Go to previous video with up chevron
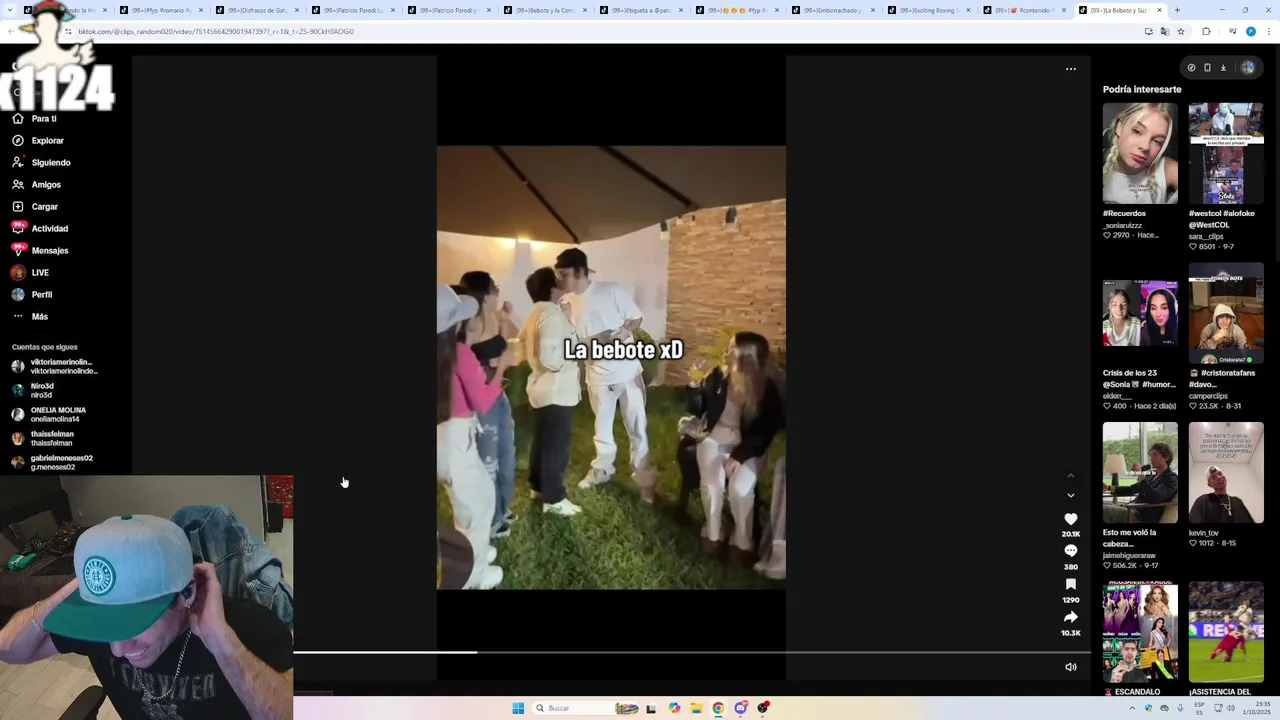Viewport: 1280px width, 720px height. [x=1070, y=476]
